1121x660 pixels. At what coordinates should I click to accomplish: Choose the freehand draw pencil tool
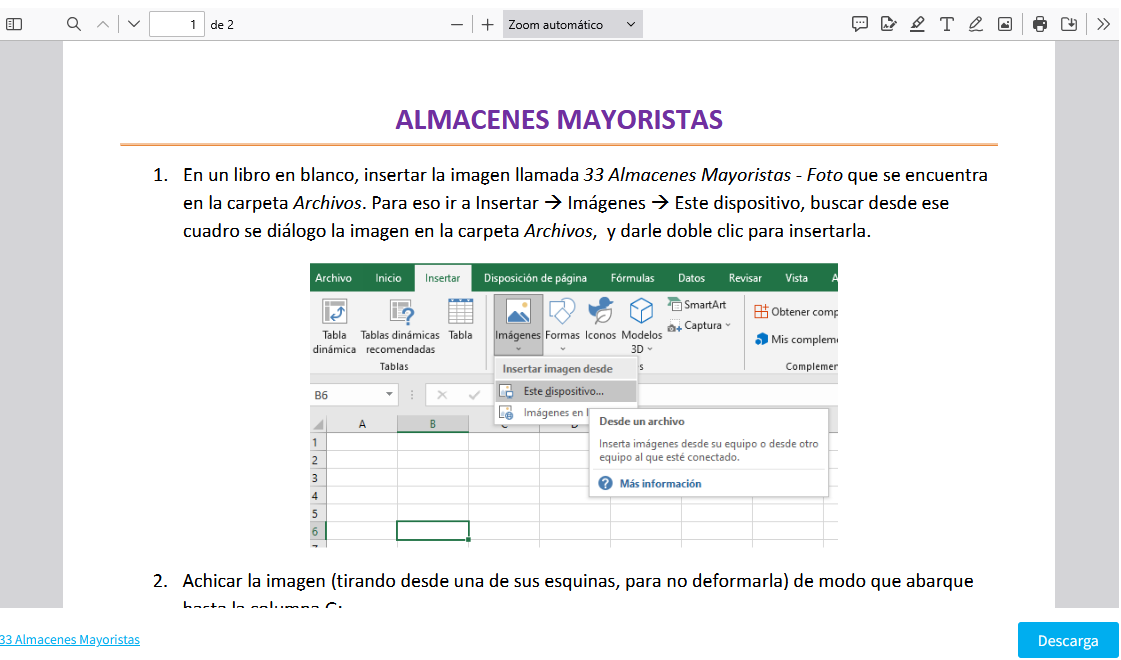pos(975,24)
